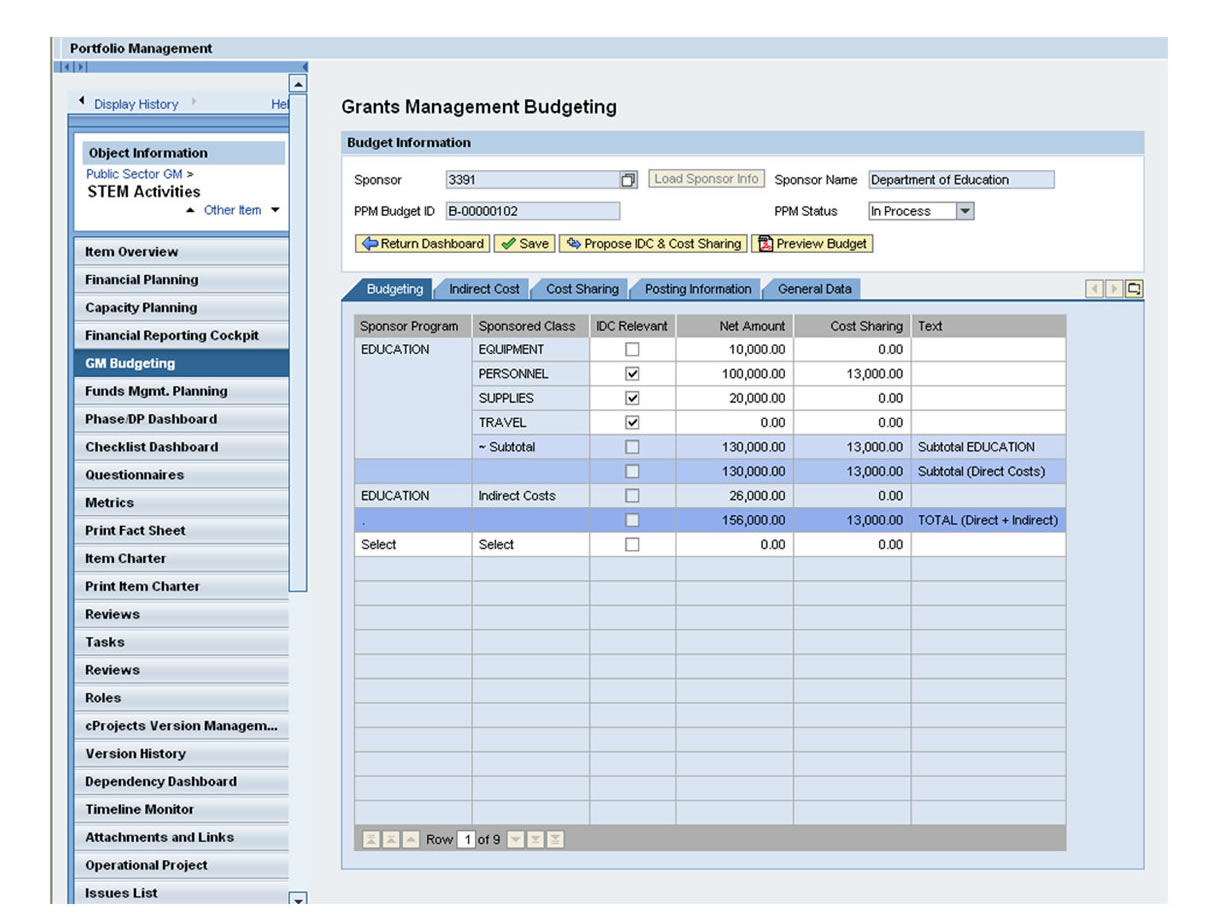
Task: Go to Financial Planning in sidebar
Action: 141,280
